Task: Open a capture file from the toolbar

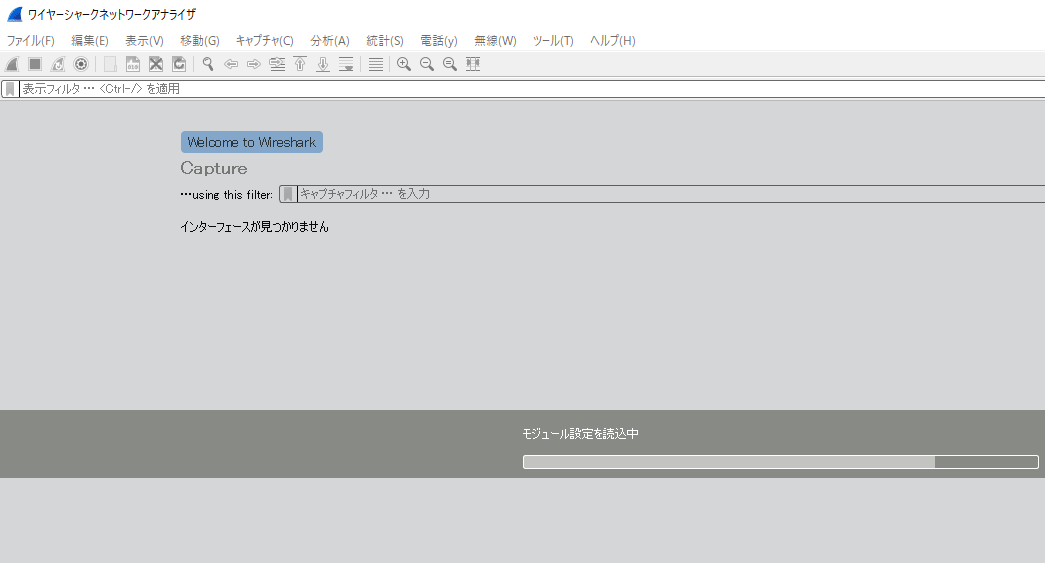Action: (x=110, y=64)
